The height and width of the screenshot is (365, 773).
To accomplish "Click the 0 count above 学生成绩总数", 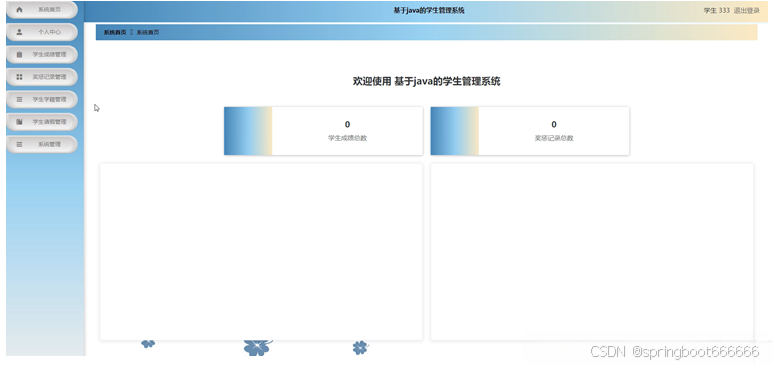I will click(x=348, y=124).
